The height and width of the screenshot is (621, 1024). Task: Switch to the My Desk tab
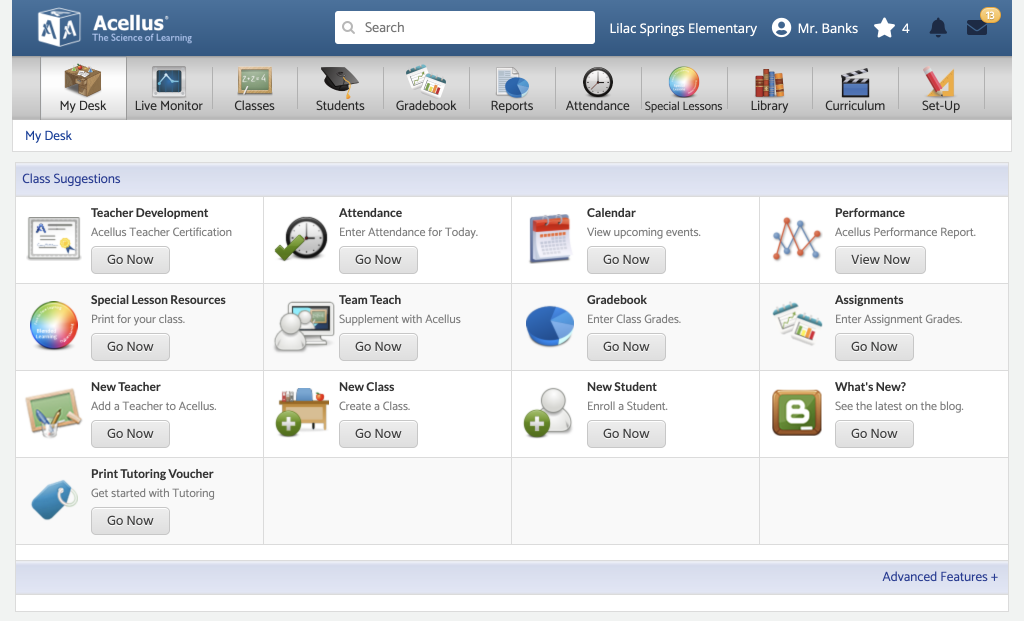pos(83,88)
